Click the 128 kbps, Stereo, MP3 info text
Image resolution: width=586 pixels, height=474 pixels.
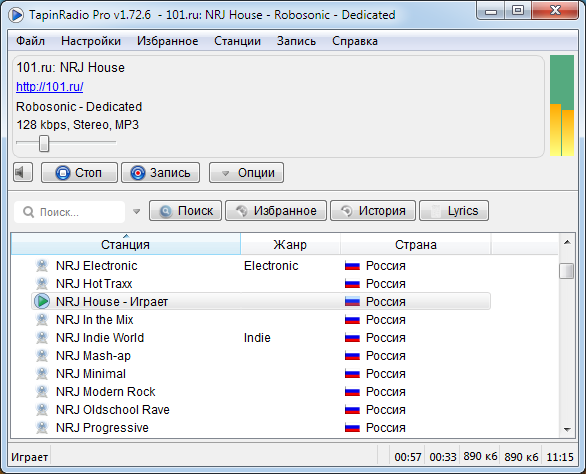point(77,124)
